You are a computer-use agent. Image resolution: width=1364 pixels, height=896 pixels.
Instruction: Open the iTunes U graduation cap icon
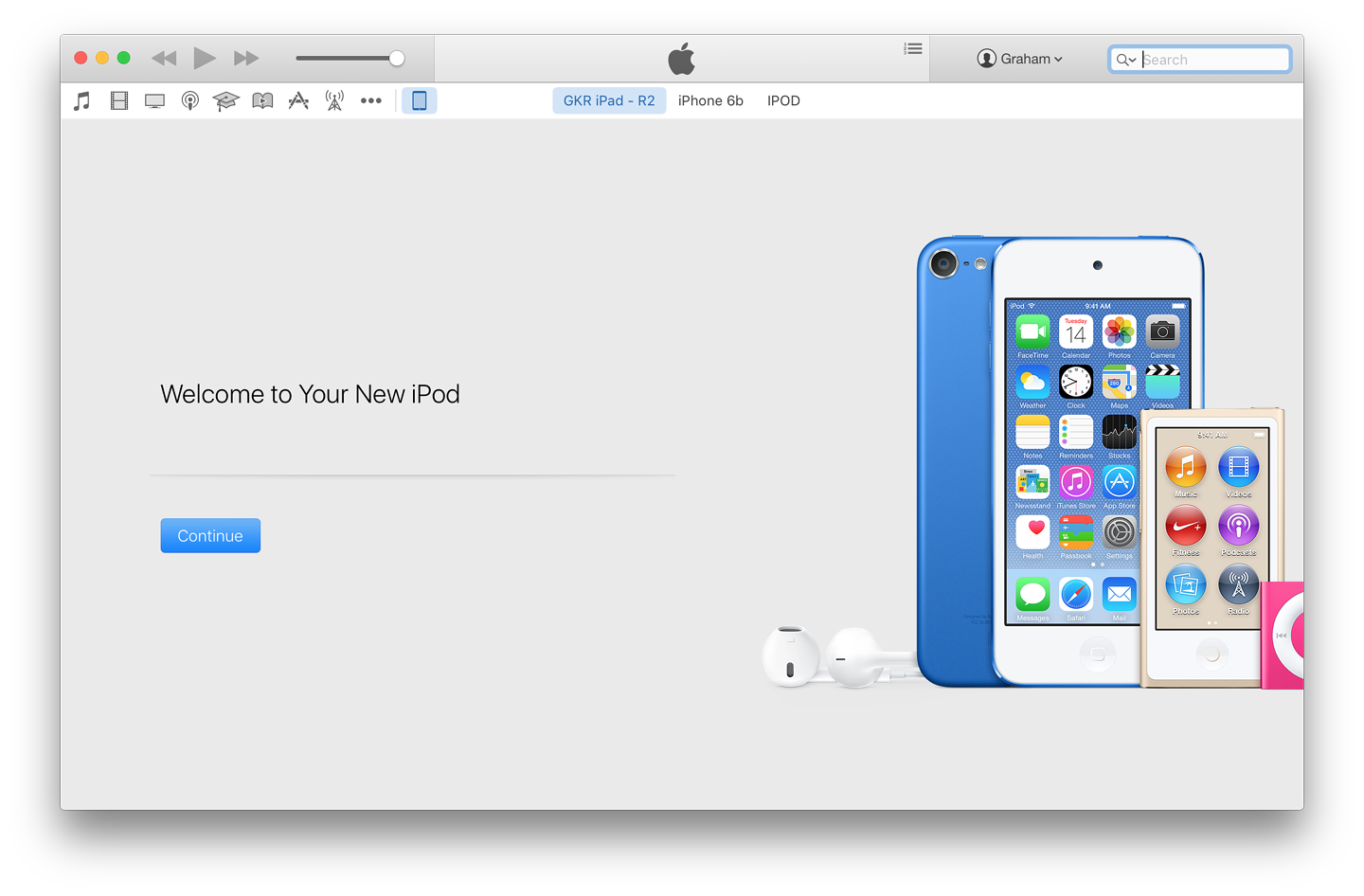225,100
